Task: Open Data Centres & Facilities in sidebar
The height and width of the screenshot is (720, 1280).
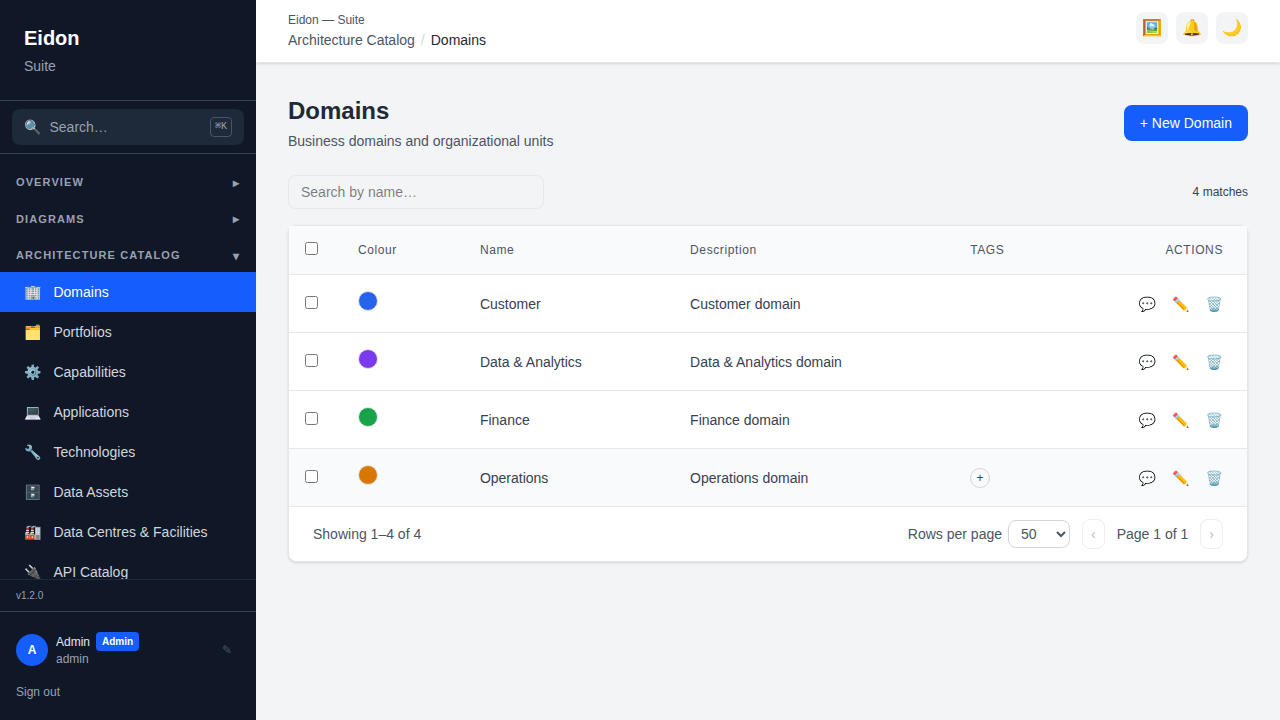Action: 128,532
